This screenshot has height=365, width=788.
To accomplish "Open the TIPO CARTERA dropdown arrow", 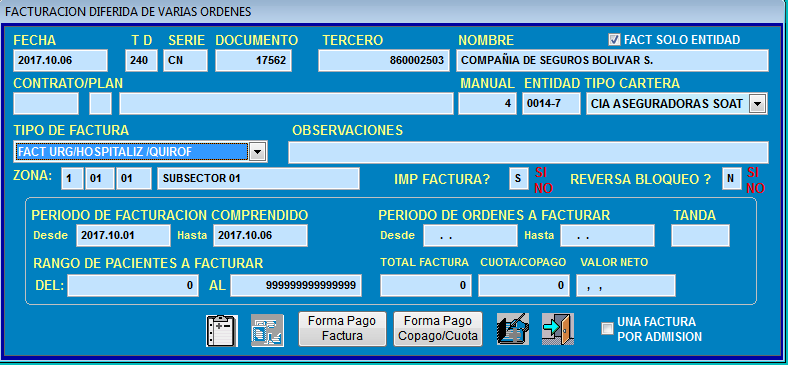I will pos(758,104).
